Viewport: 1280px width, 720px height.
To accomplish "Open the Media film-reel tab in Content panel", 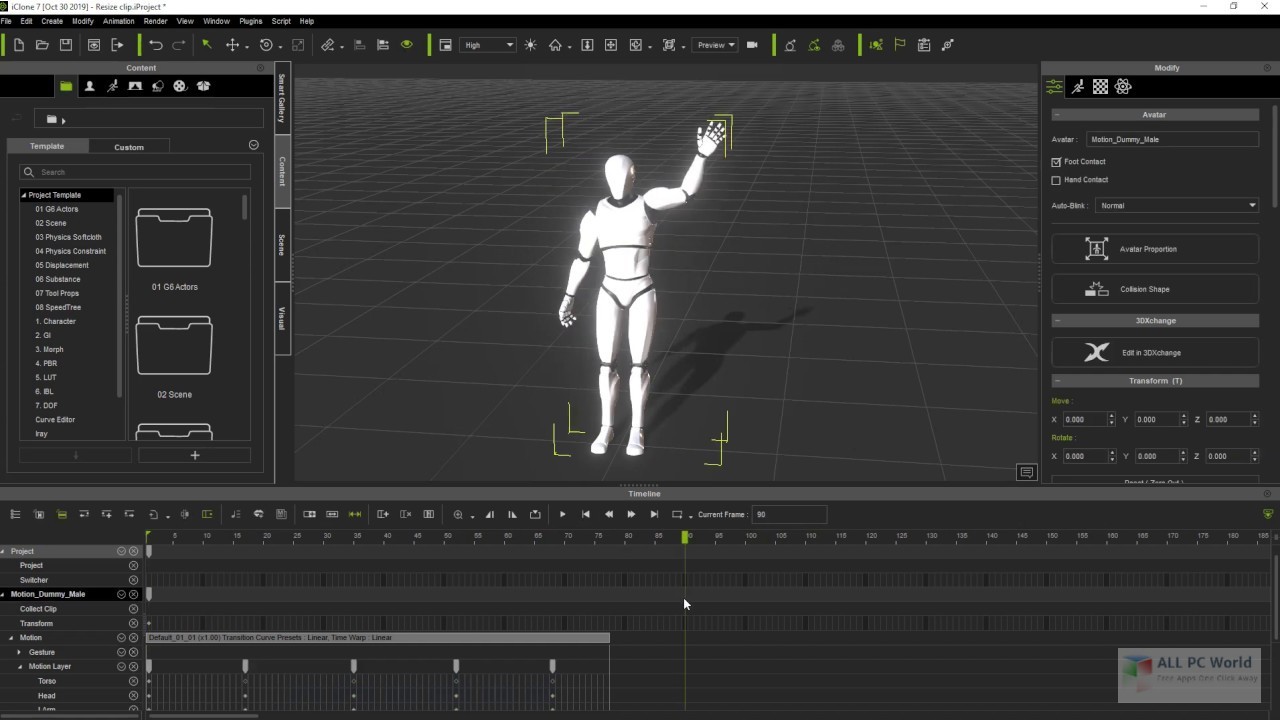I will tap(180, 86).
